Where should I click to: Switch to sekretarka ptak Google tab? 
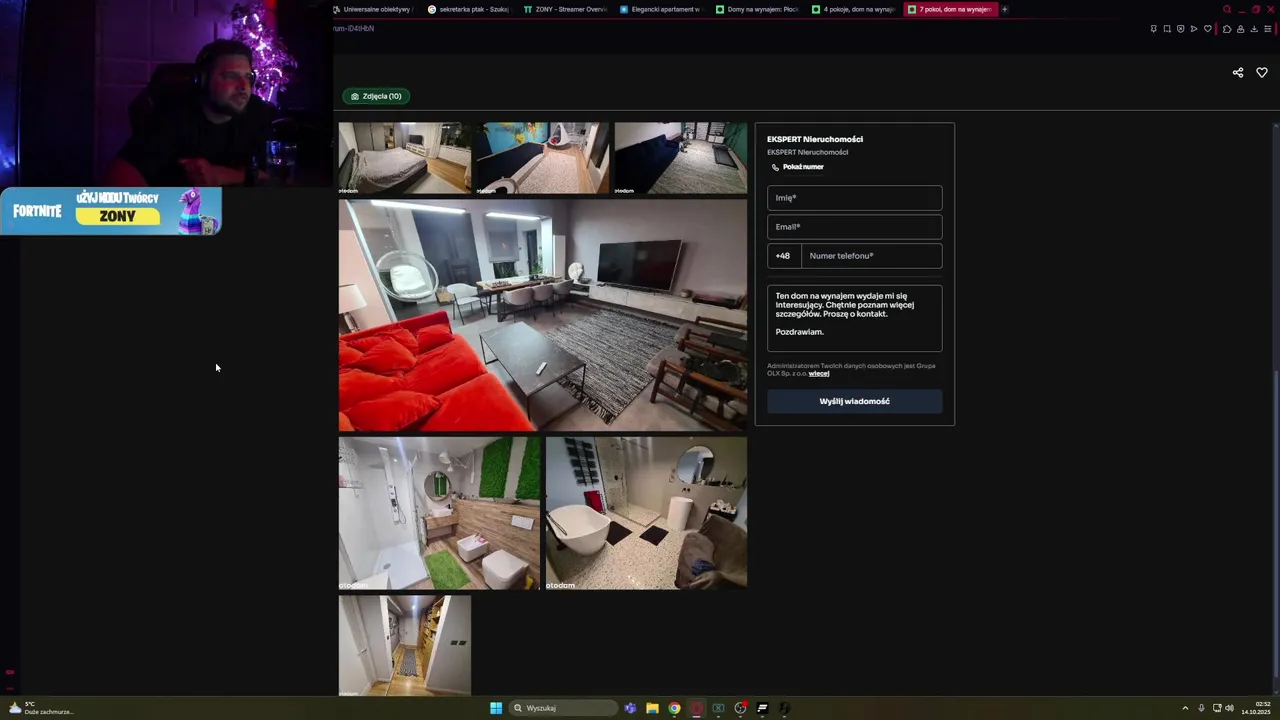point(468,9)
